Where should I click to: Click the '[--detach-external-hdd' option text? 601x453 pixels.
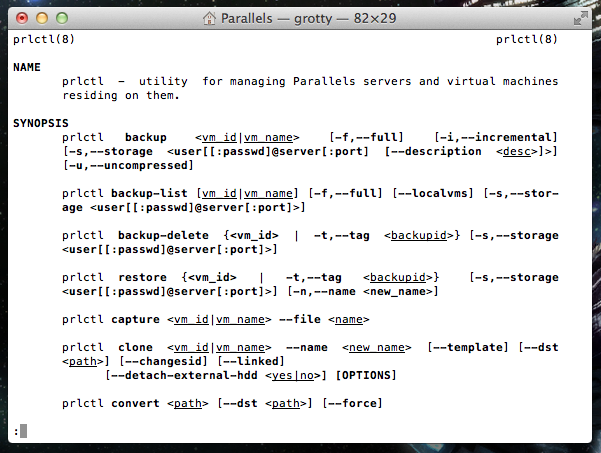[x=181, y=376]
